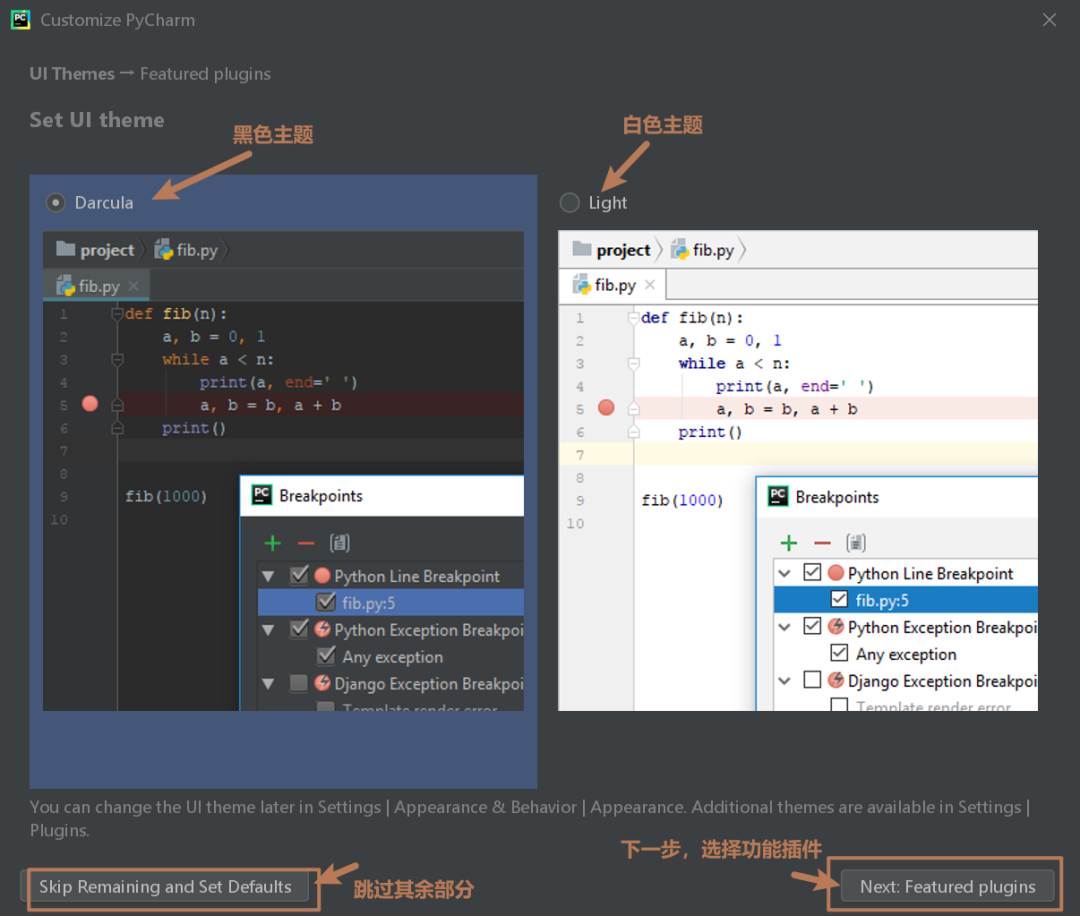Click the Featured plugins step label
Screen dimensions: 1080x916
pos(205,74)
